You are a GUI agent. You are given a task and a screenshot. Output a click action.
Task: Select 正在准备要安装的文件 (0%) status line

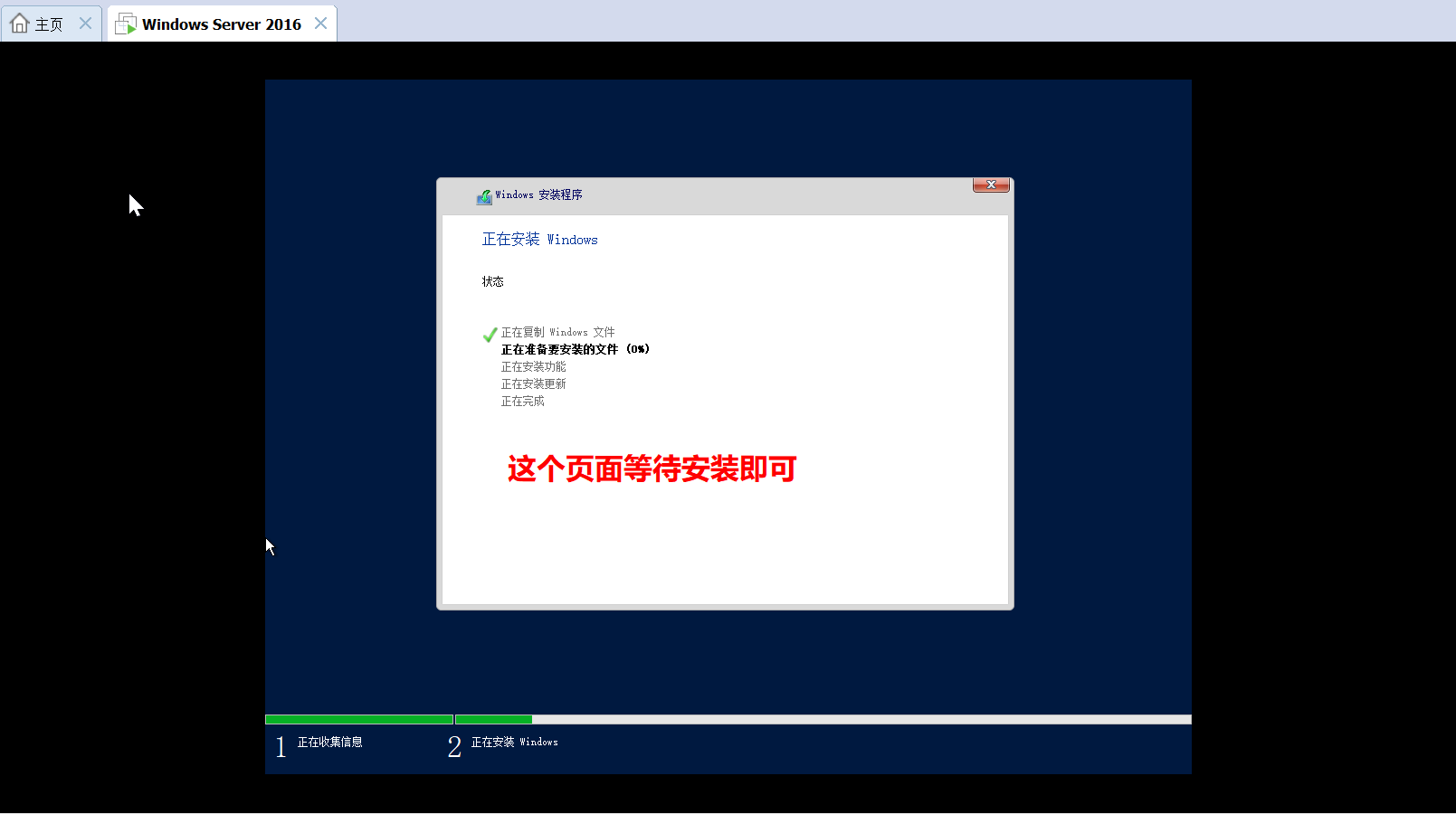coord(576,349)
